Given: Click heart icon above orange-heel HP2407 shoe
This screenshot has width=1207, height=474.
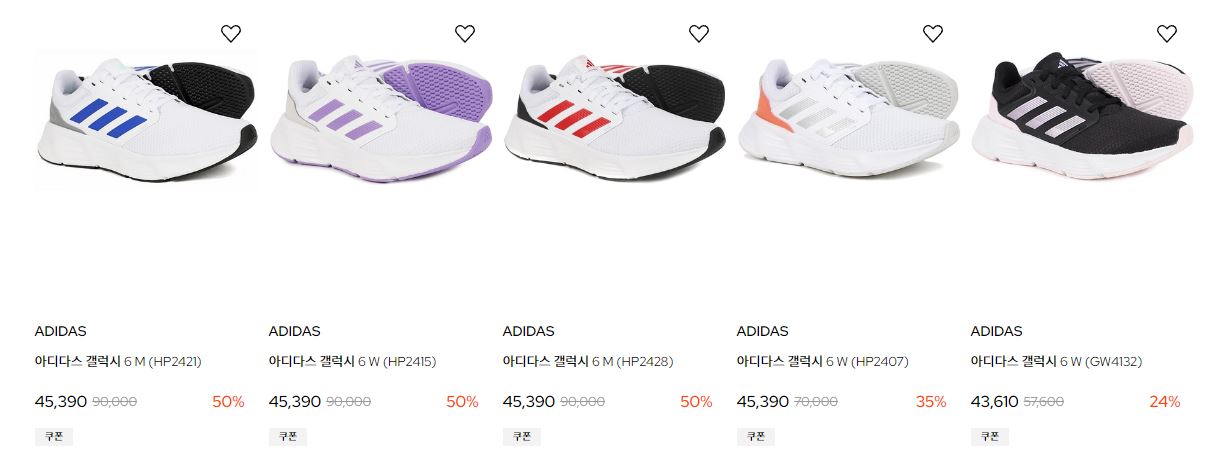Looking at the screenshot, I should coord(933,33).
